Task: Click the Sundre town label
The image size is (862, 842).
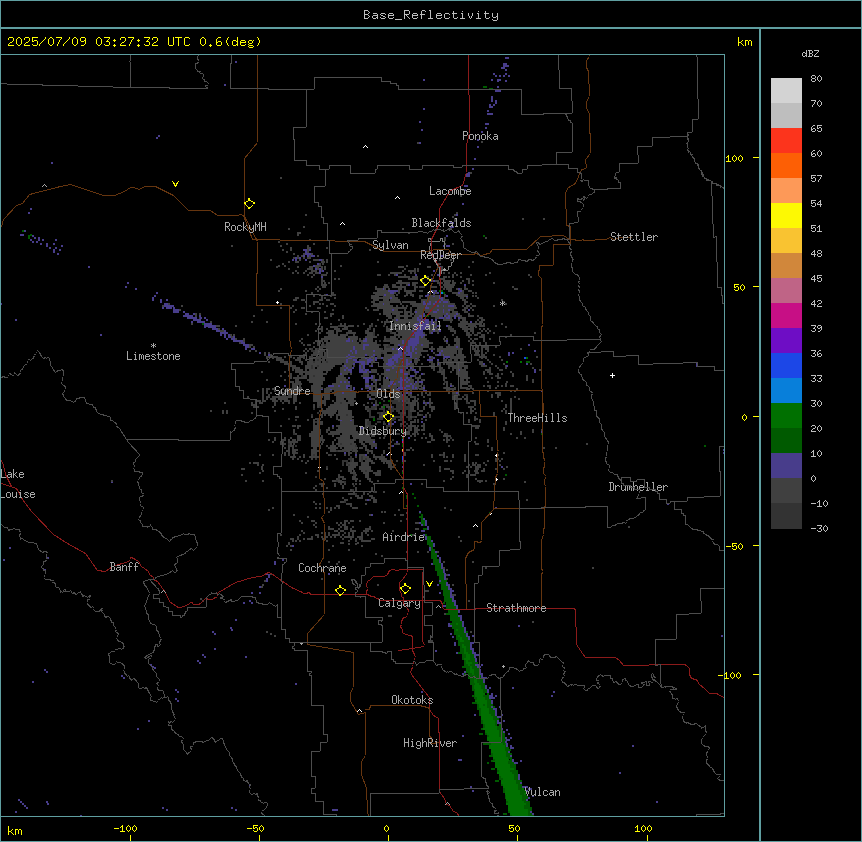Action: tap(292, 391)
